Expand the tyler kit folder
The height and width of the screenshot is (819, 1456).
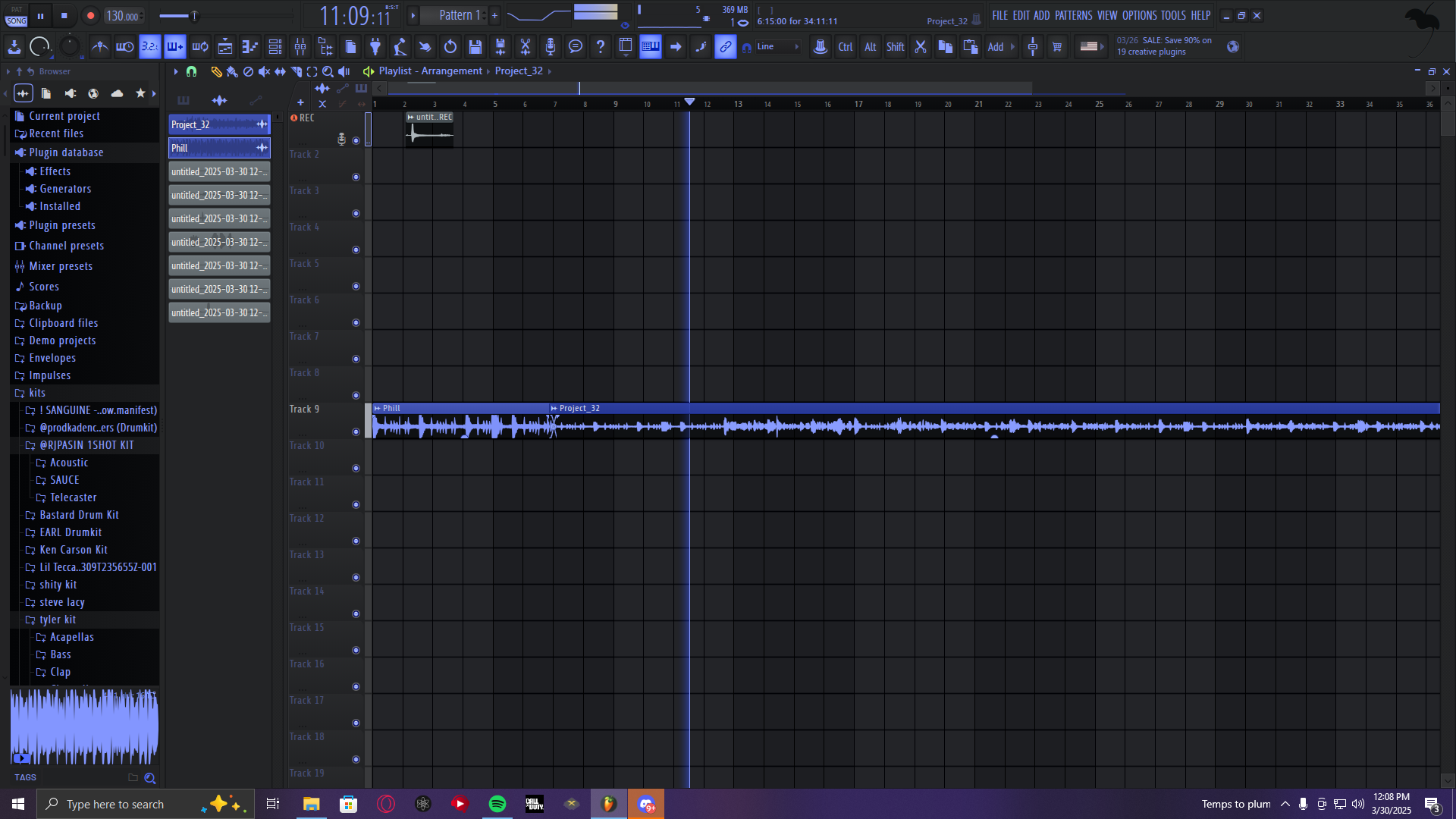tap(58, 620)
